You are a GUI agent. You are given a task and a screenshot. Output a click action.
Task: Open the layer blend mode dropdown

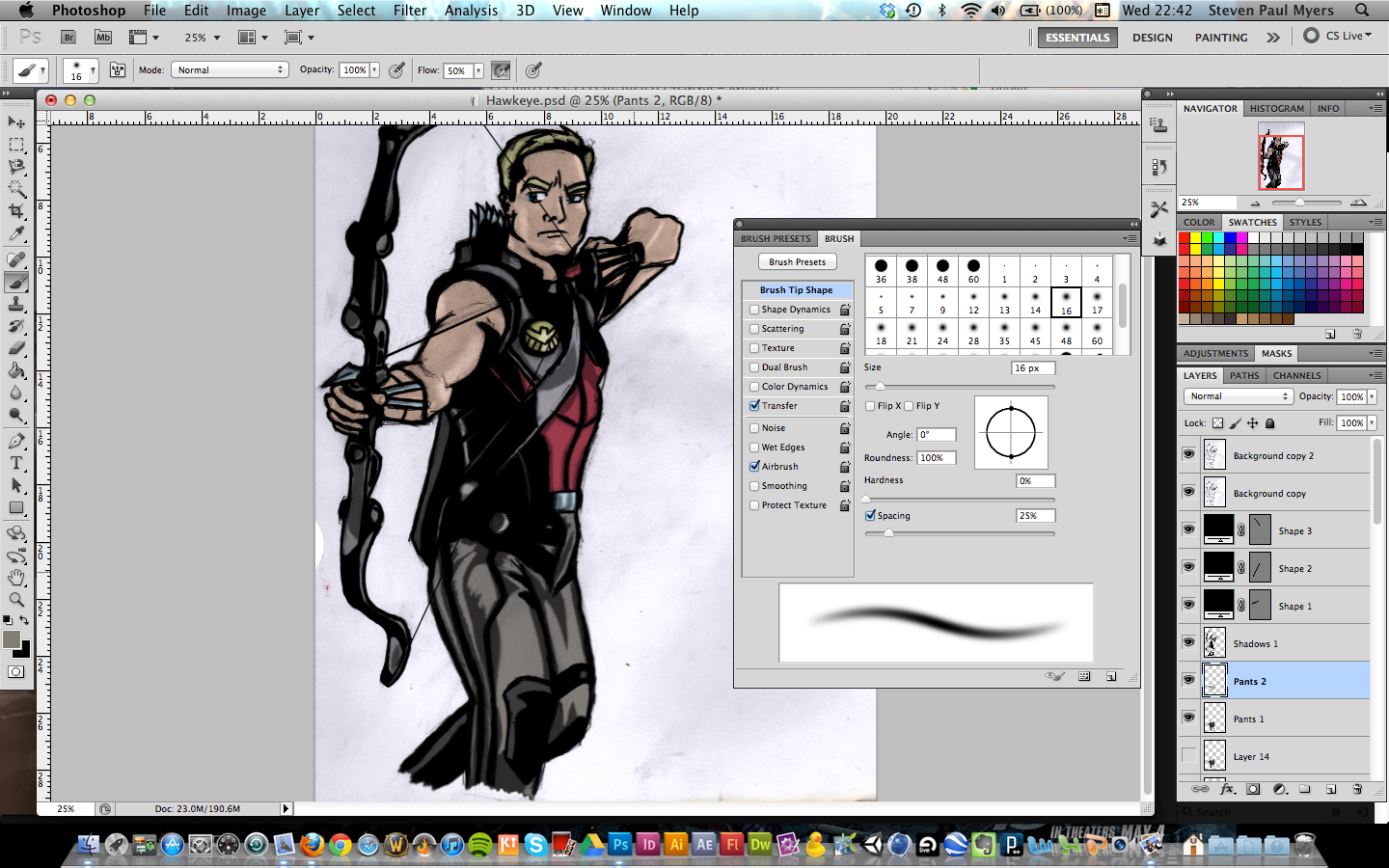[1238, 396]
